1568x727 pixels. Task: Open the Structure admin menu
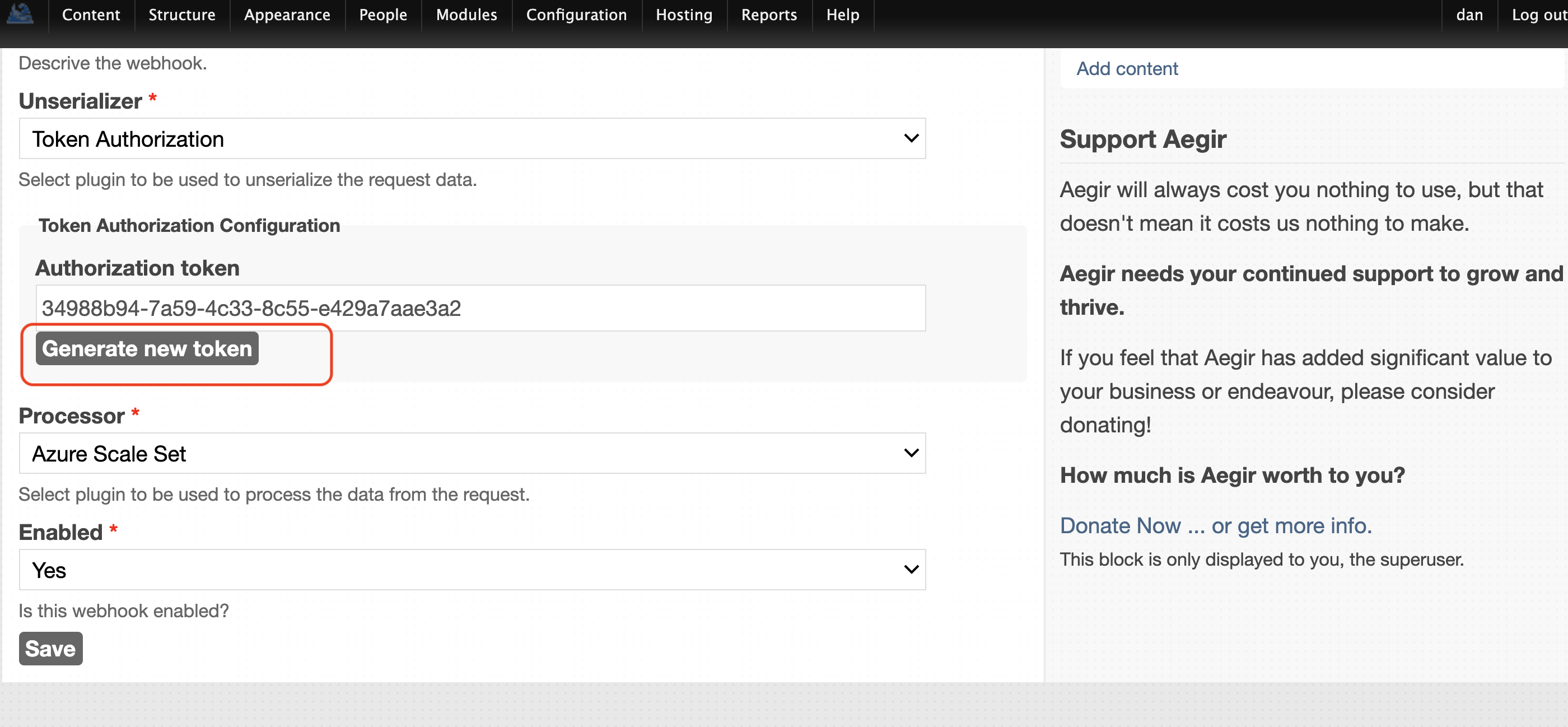coord(182,15)
